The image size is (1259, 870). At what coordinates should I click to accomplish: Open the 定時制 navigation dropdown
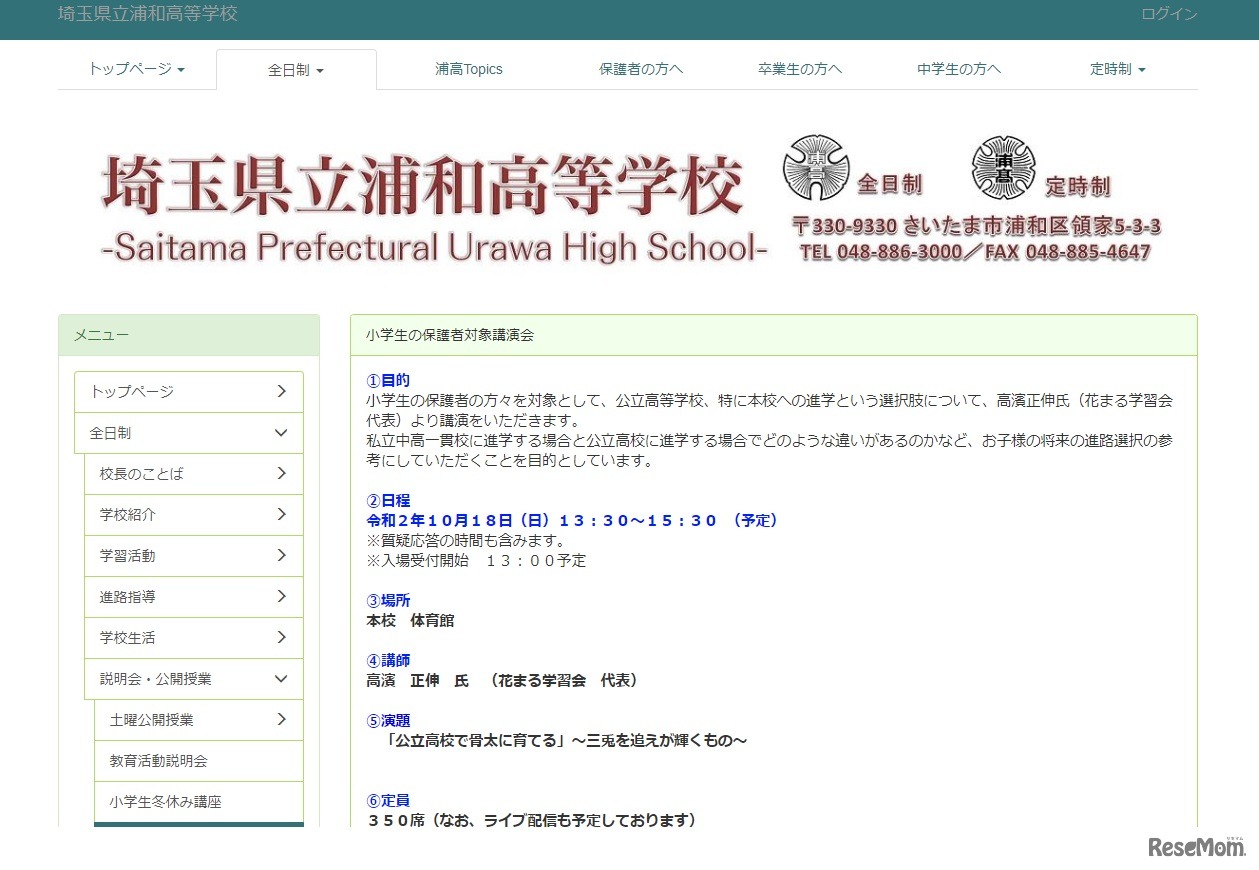1117,69
